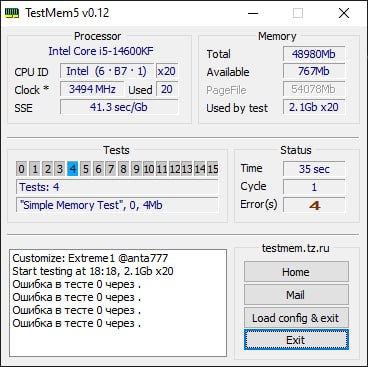The image size is (368, 367).
Task: Select test indicator box 6
Action: pos(98,169)
